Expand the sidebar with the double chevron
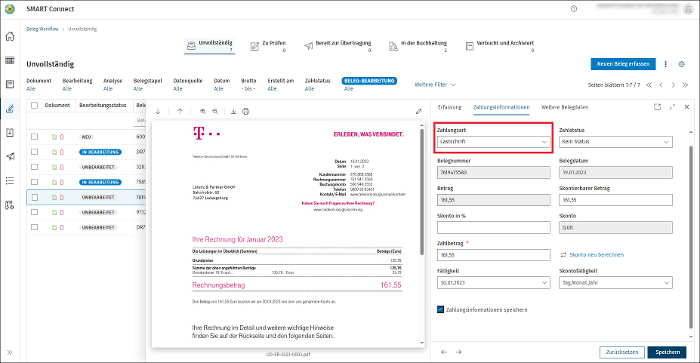The image size is (700, 363). click(x=10, y=352)
